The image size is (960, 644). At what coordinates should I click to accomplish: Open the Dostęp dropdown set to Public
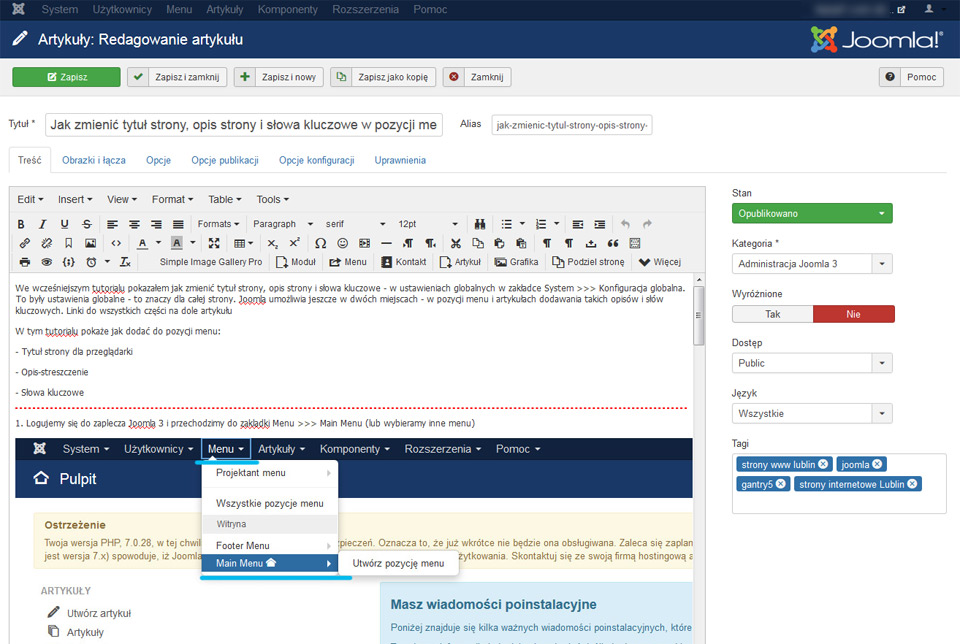812,363
